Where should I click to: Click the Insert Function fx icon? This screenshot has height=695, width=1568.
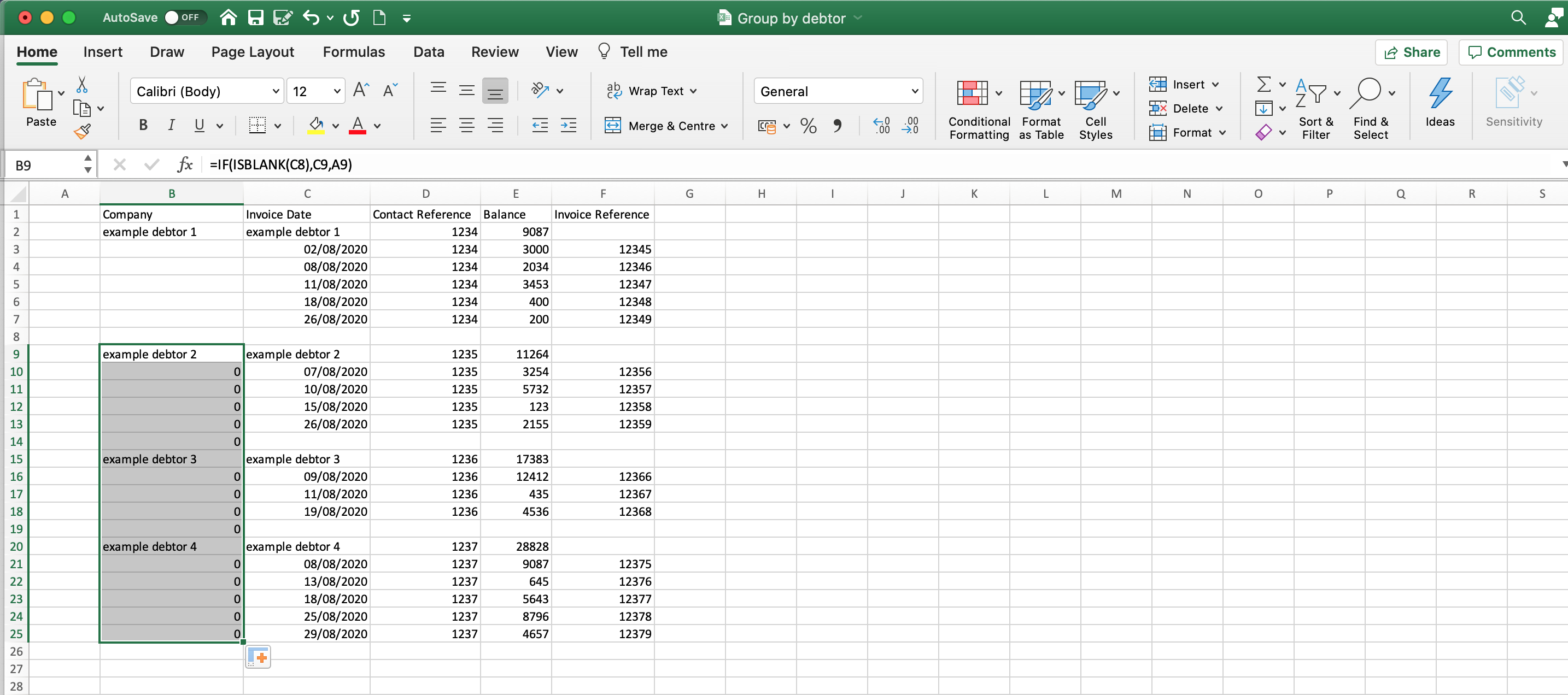click(184, 164)
